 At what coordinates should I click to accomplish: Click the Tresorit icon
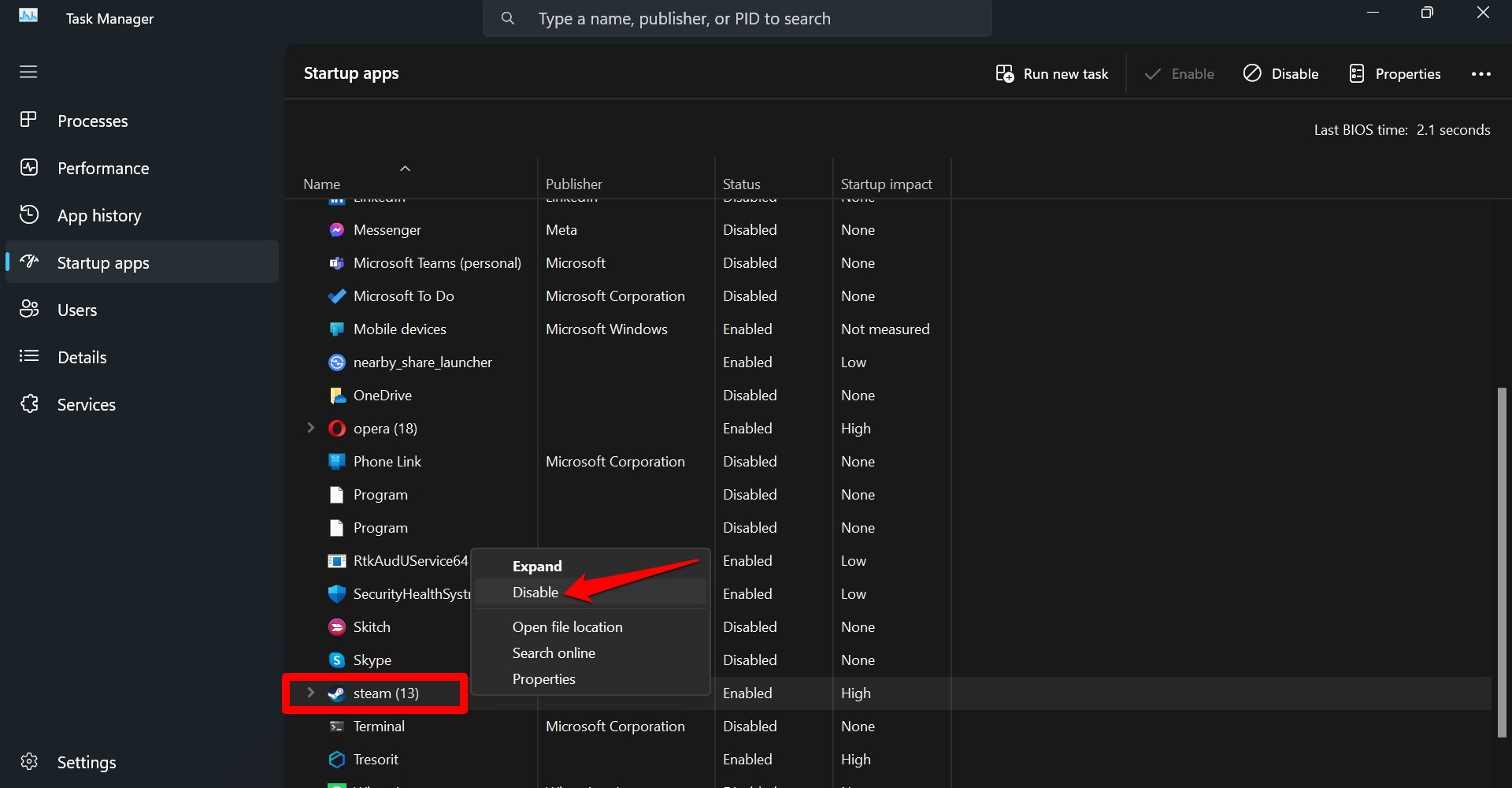(336, 760)
